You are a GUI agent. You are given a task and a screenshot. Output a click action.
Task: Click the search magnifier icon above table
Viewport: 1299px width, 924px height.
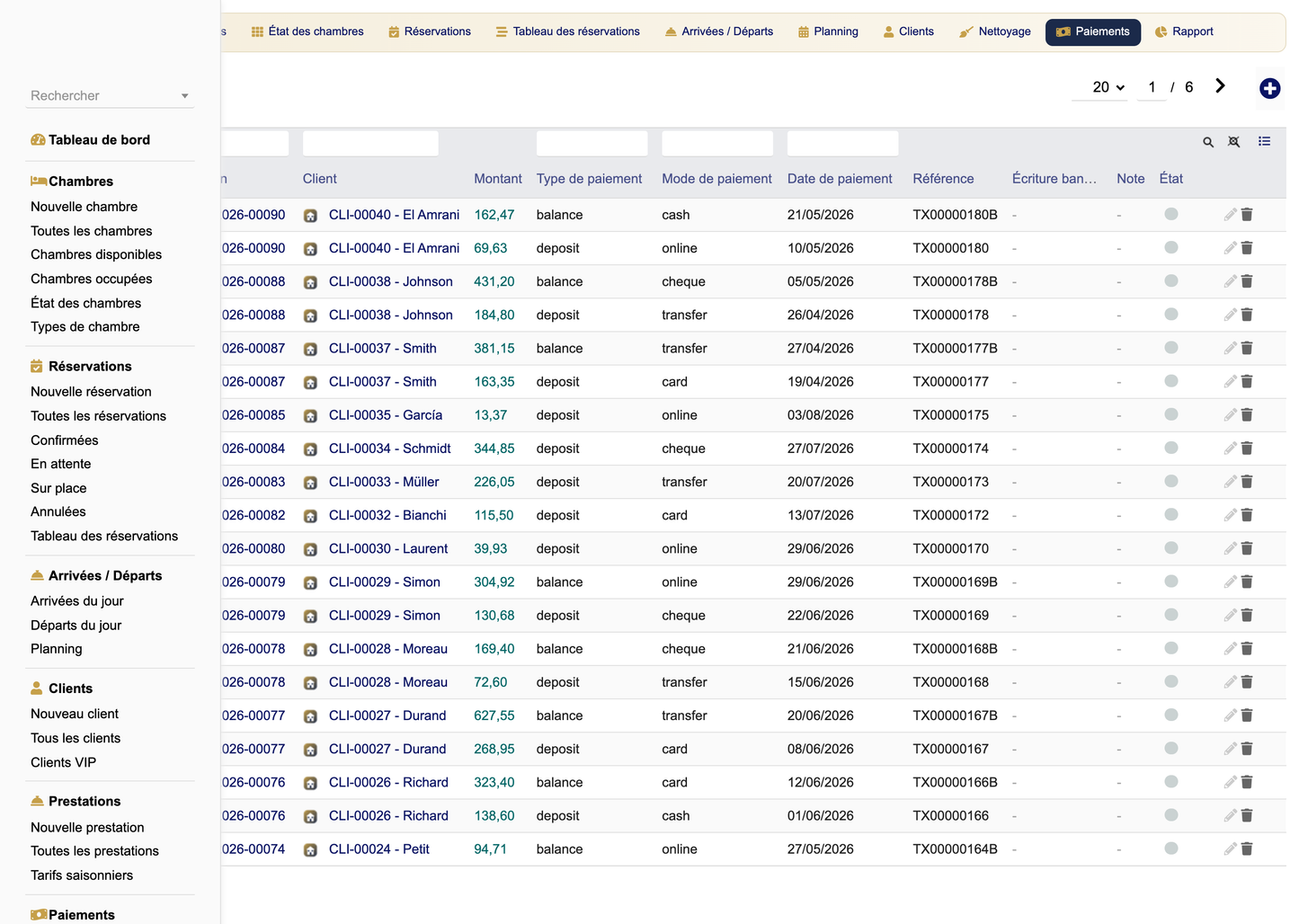1208,142
